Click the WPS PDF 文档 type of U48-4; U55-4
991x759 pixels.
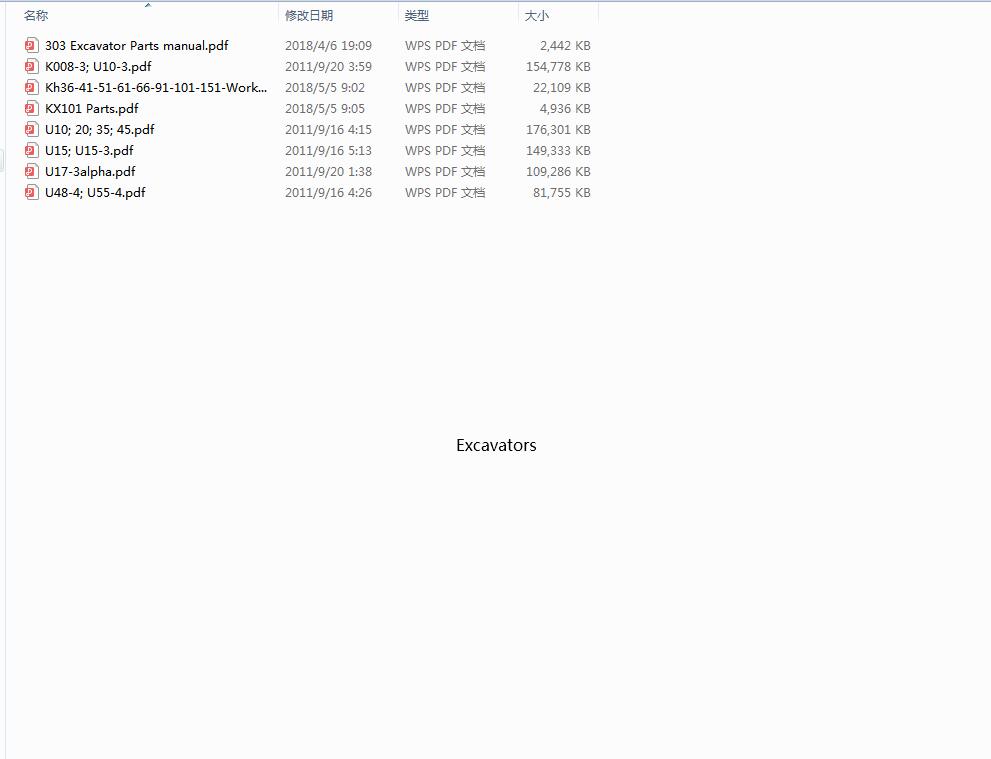[445, 192]
